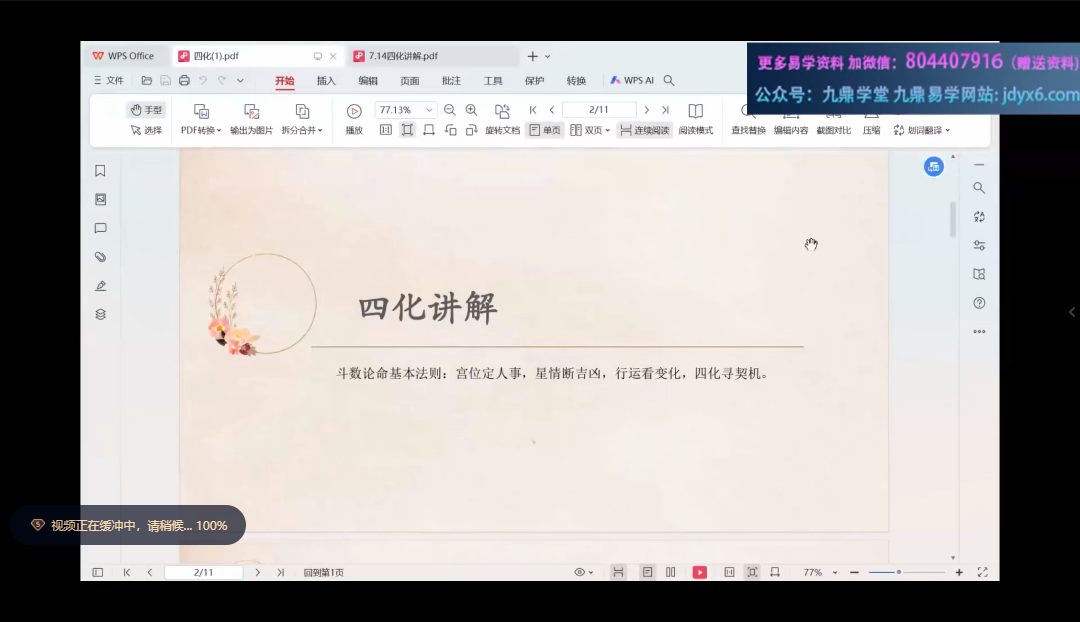This screenshot has height=622, width=1080.
Task: Click the 旋转文档 rotate document icon
Action: (502, 111)
